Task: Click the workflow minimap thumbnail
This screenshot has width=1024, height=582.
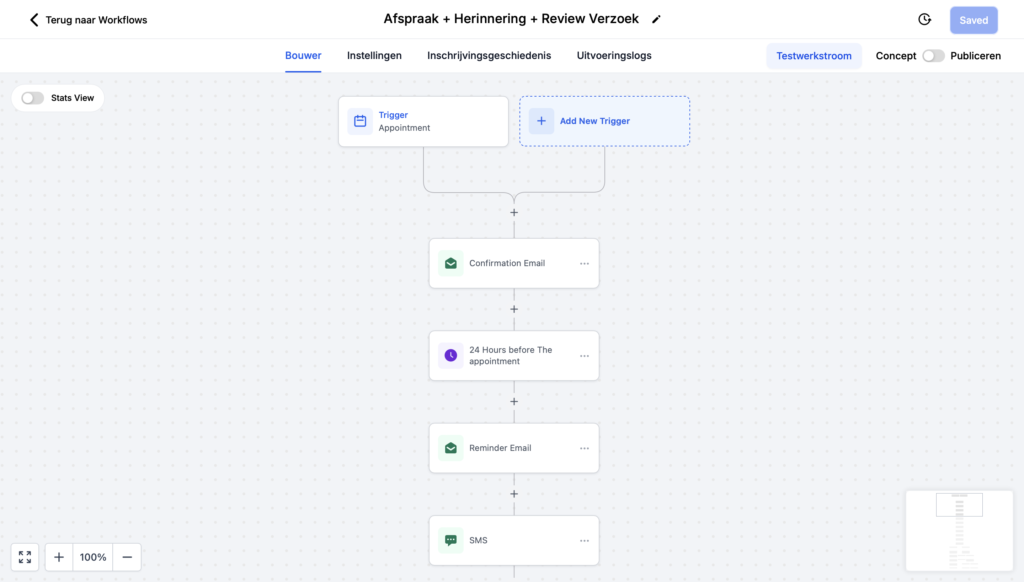Action: 959,530
